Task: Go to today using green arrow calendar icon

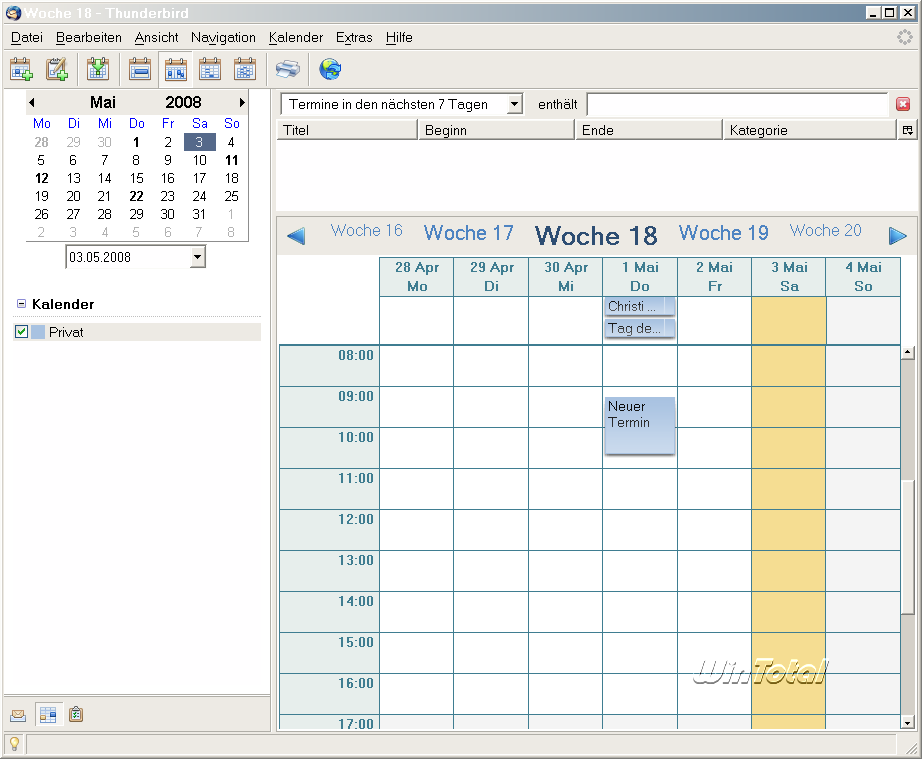Action: (x=98, y=69)
